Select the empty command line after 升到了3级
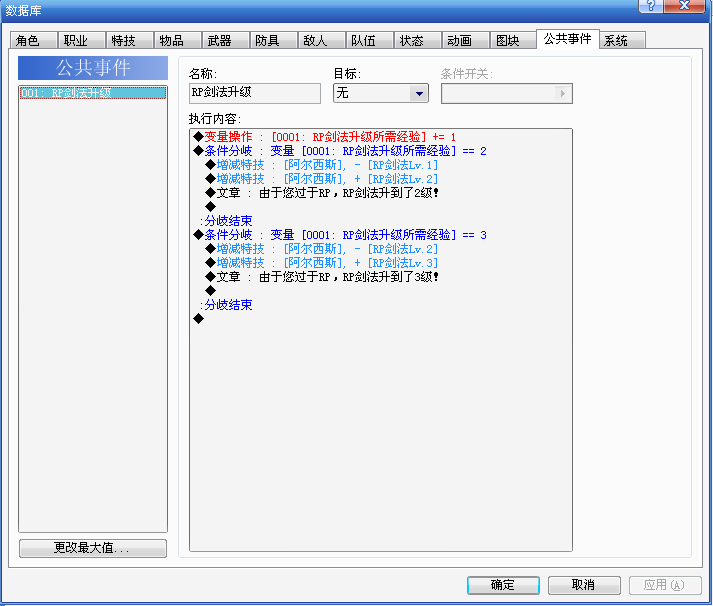Screen dimensions: 713x606 click(x=211, y=291)
